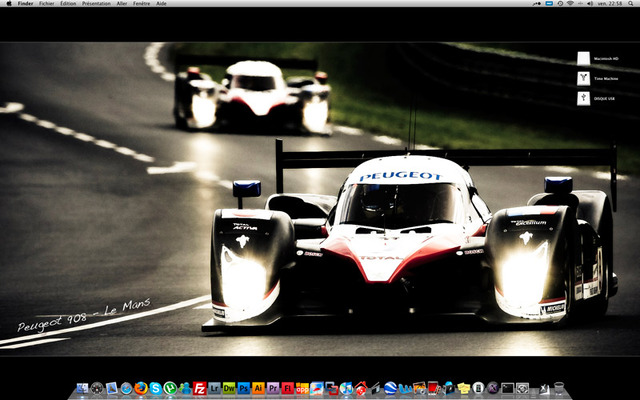Click the date and time 'ven. 22:58'
The width and height of the screenshot is (640, 400).
tap(611, 3)
